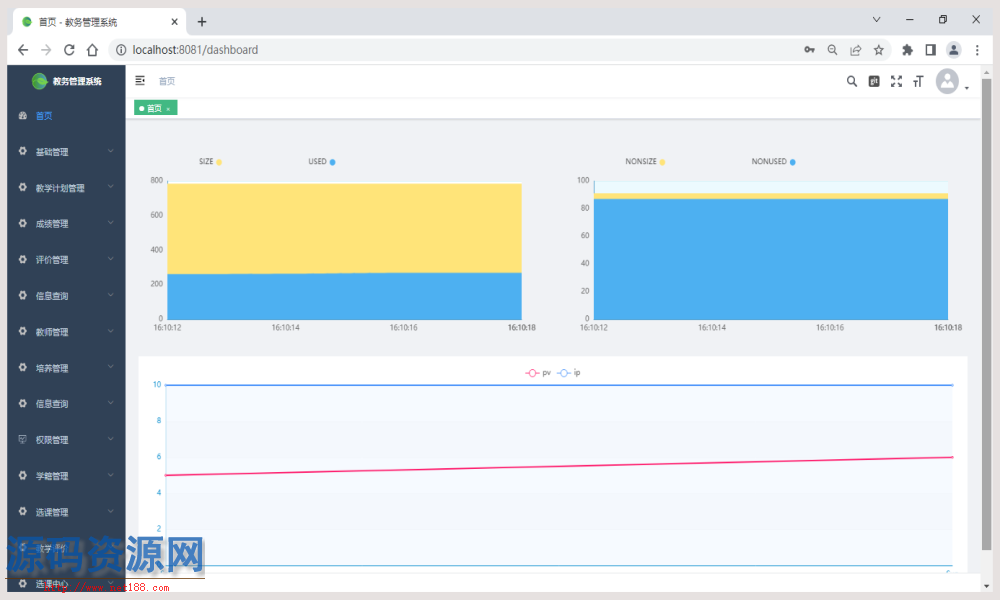1000x600 pixels.
Task: Close the 首页 tag with its x
Action: [168, 109]
